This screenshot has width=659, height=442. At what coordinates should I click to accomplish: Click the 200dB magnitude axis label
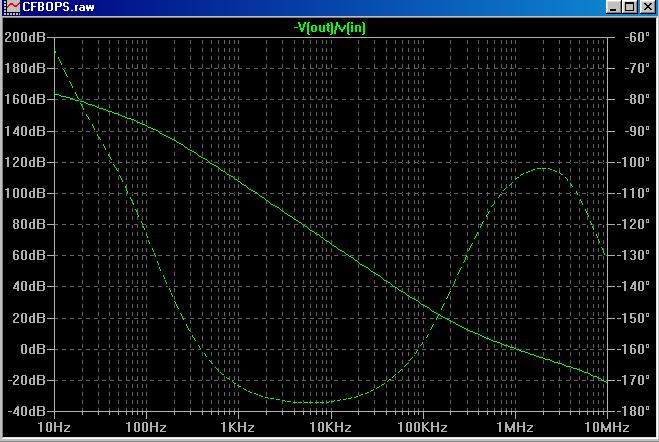25,37
